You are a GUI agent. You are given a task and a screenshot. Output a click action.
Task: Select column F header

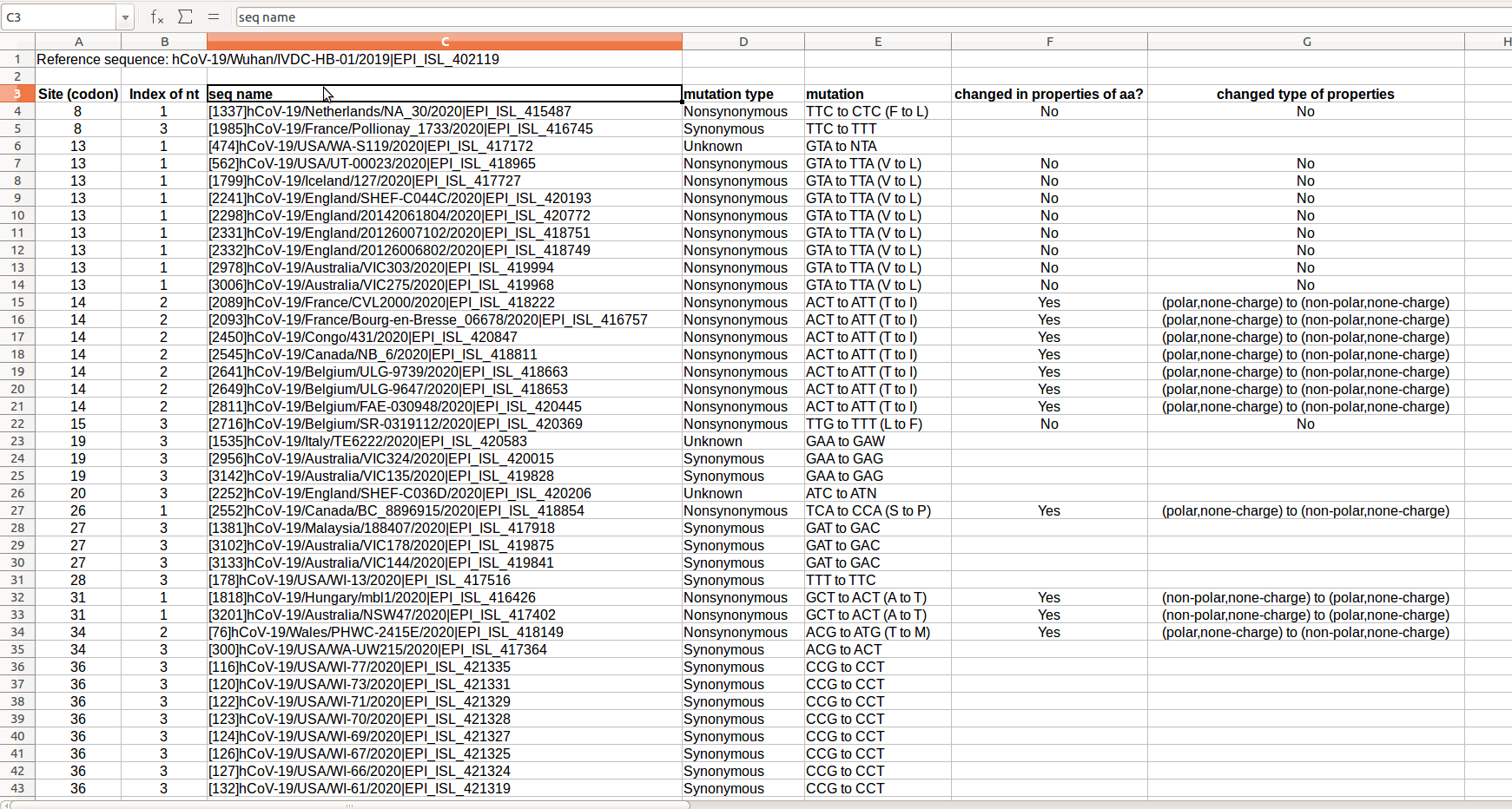(1049, 42)
